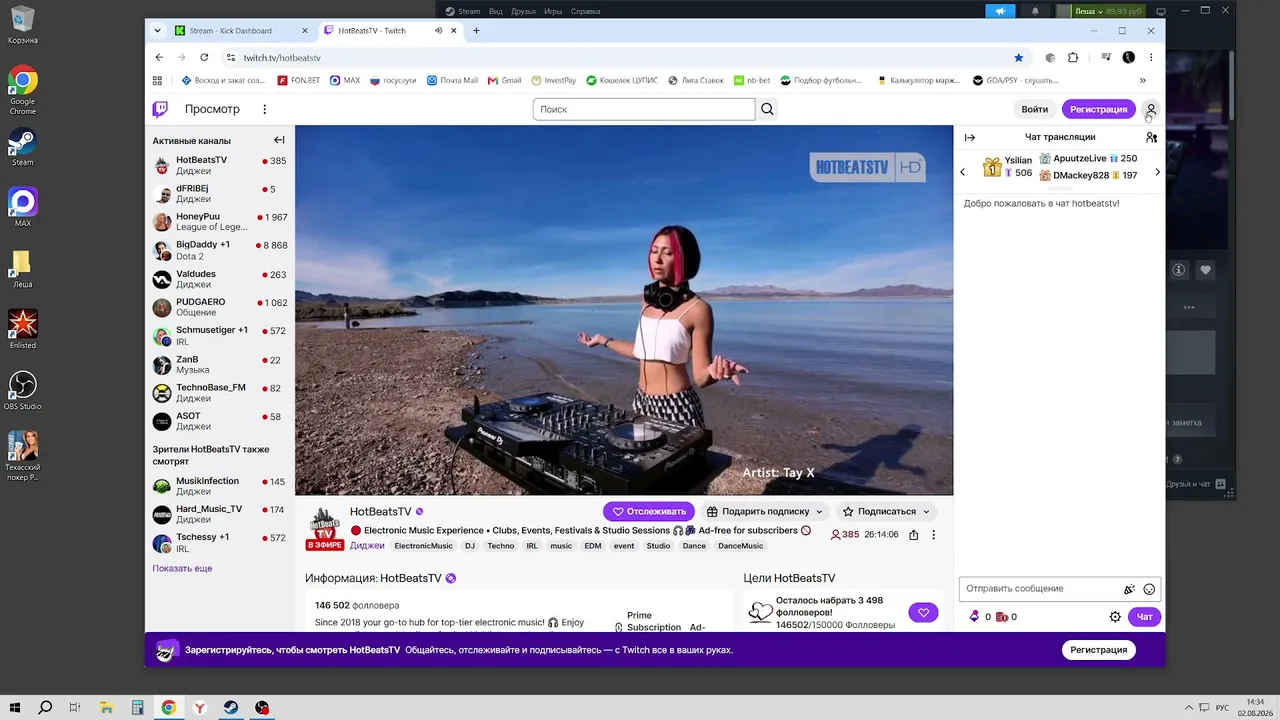Open Игры menu in Steam window
This screenshot has width=1280, height=720.
pyautogui.click(x=553, y=11)
